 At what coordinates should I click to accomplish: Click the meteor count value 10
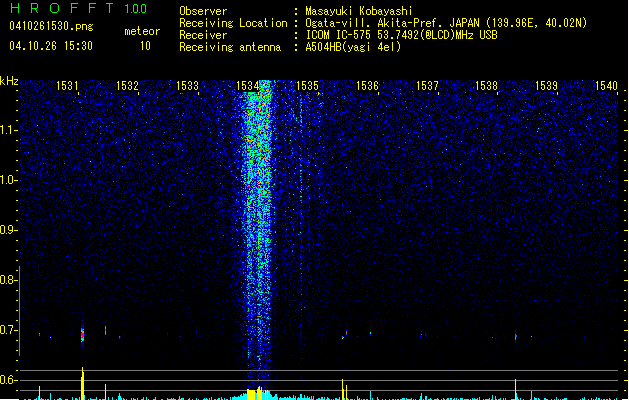tap(145, 46)
